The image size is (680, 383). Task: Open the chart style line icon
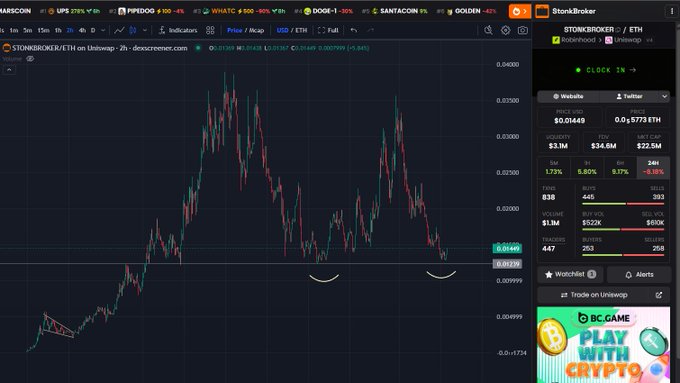119,30
